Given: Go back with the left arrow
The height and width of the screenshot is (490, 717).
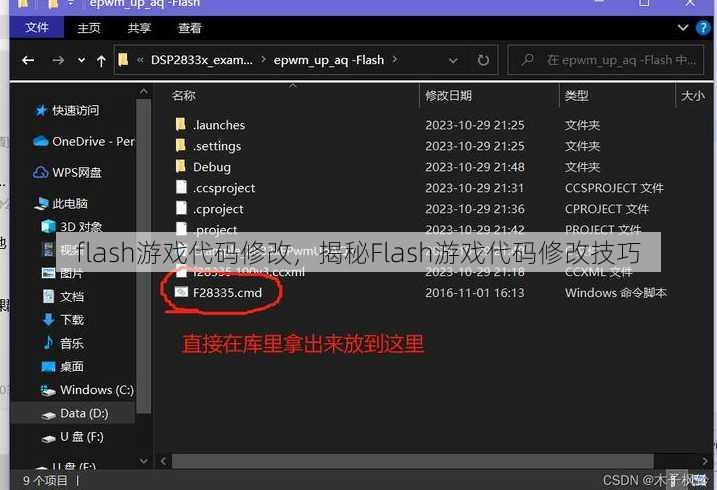Looking at the screenshot, I should [28, 60].
